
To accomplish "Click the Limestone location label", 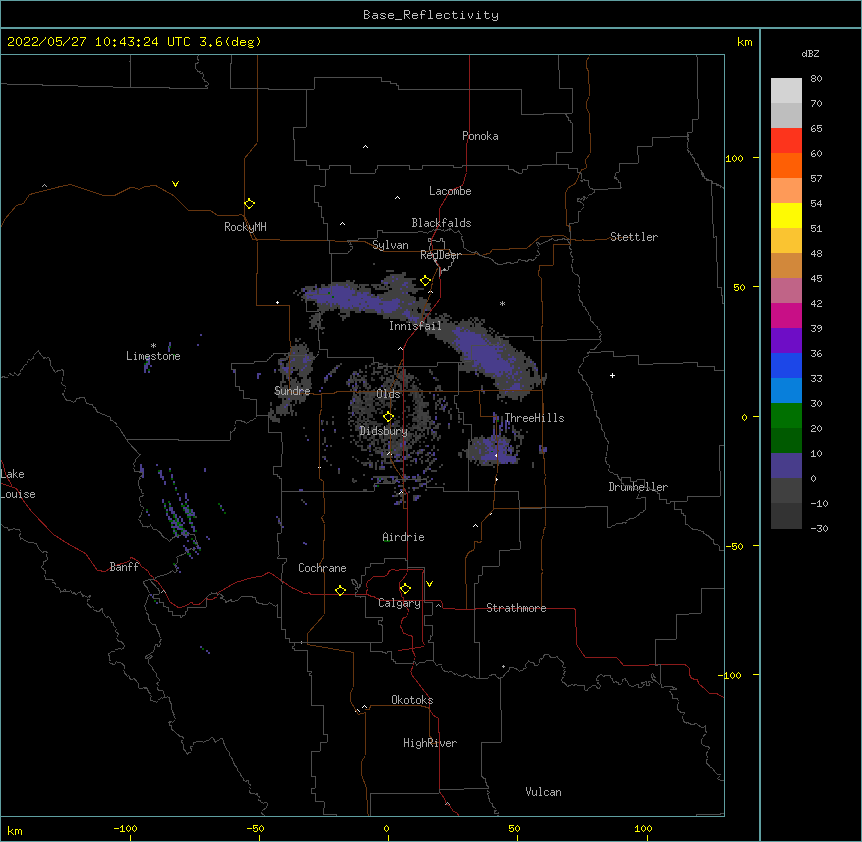I will pyautogui.click(x=153, y=356).
